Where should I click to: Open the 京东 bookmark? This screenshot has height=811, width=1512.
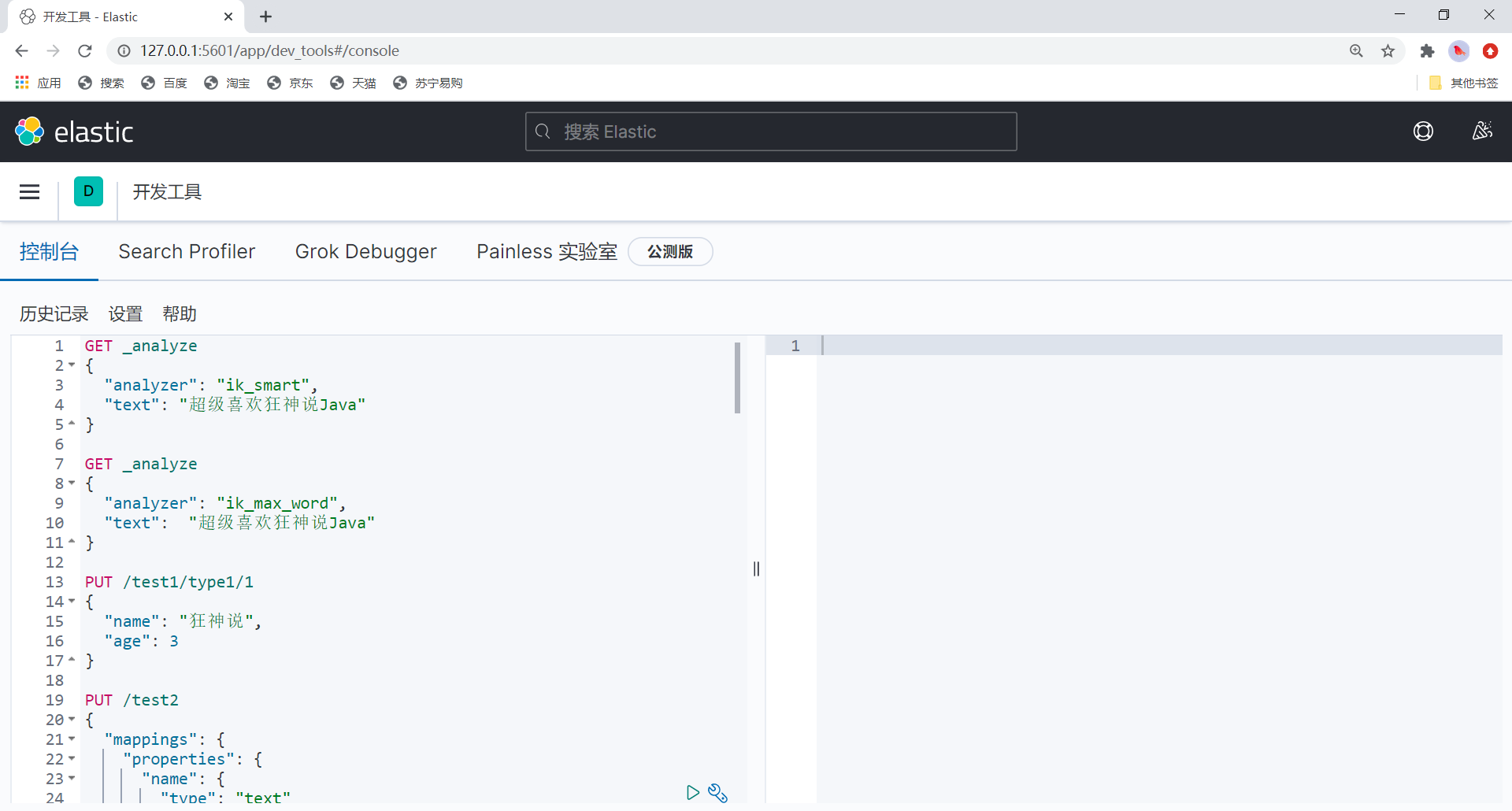tap(290, 83)
